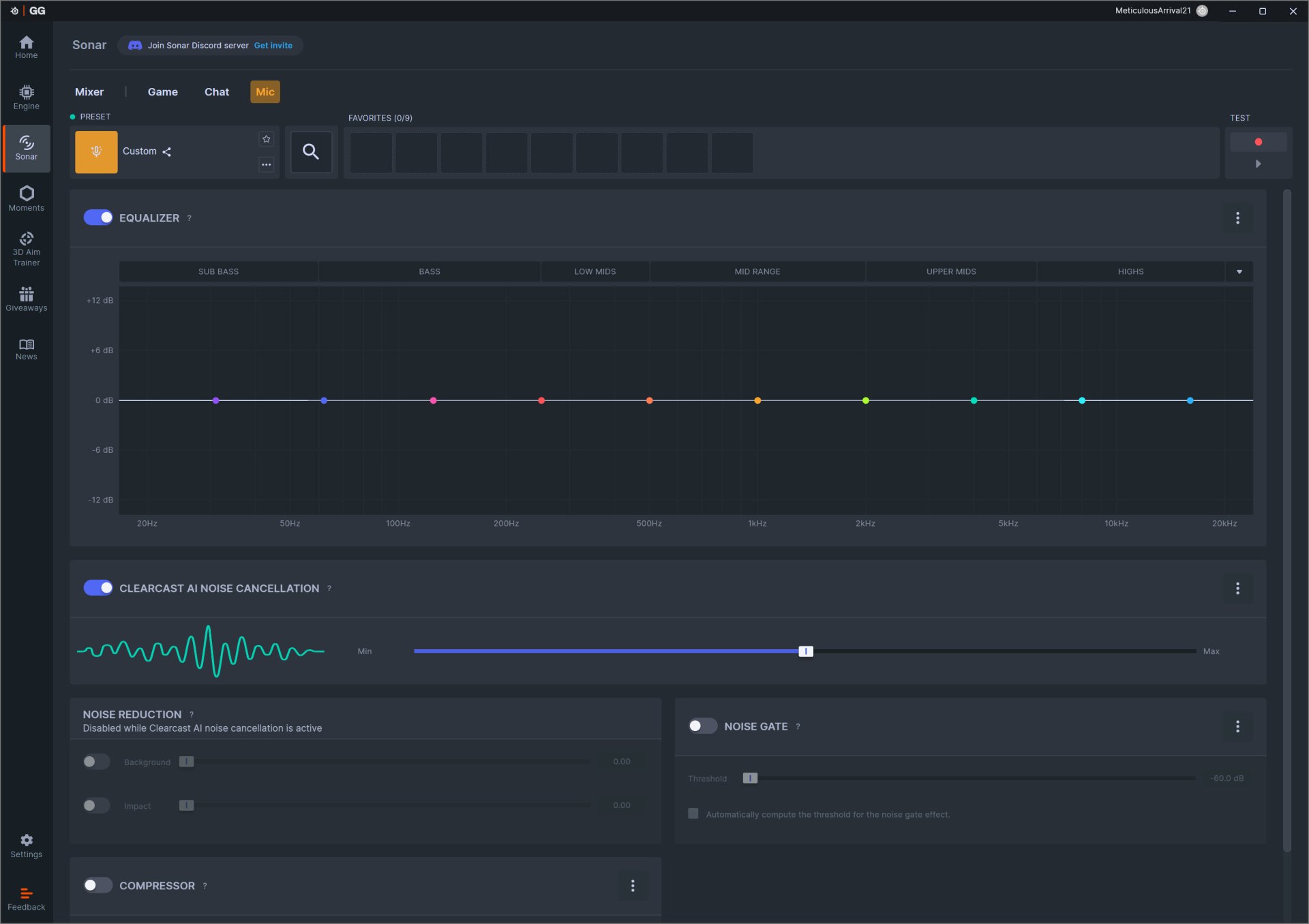
Task: Start mic test recording
Action: (x=1258, y=142)
